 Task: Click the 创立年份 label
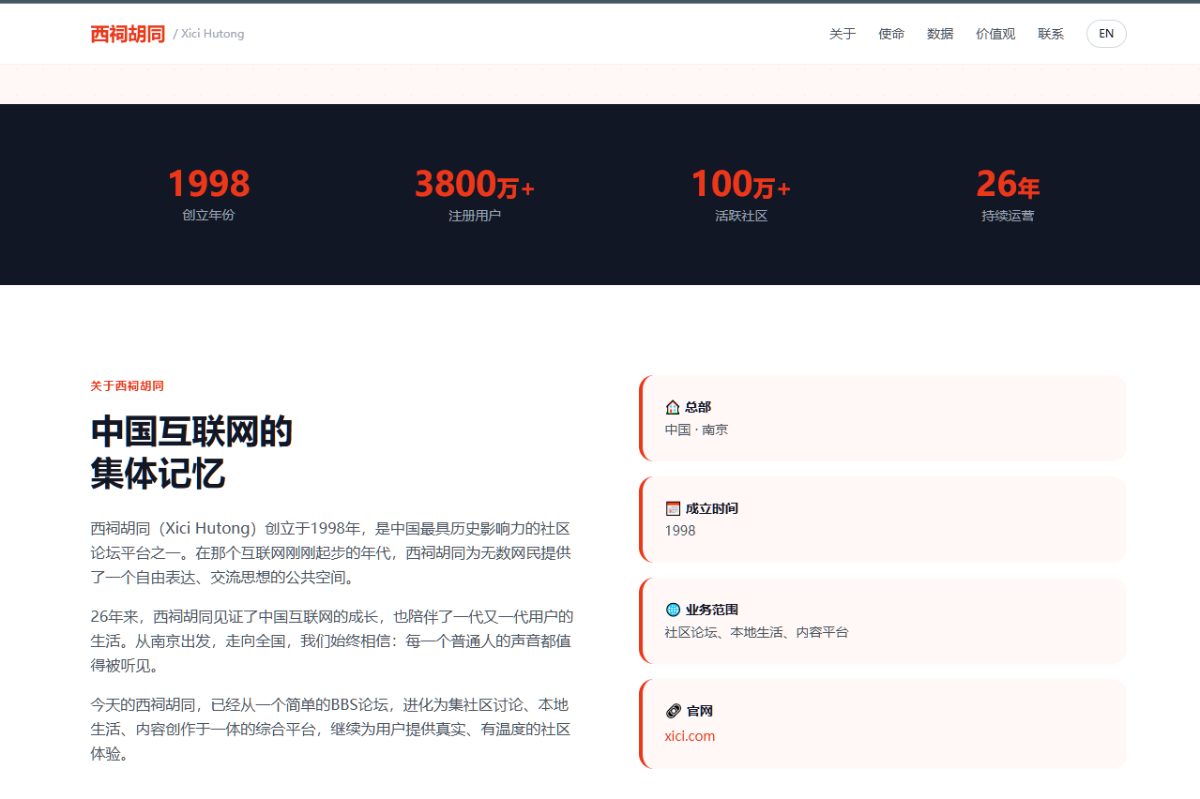(208, 215)
